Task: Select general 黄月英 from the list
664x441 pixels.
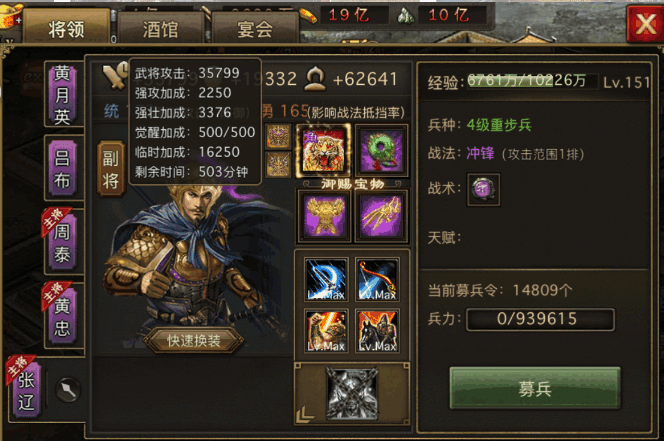Action: (x=62, y=95)
